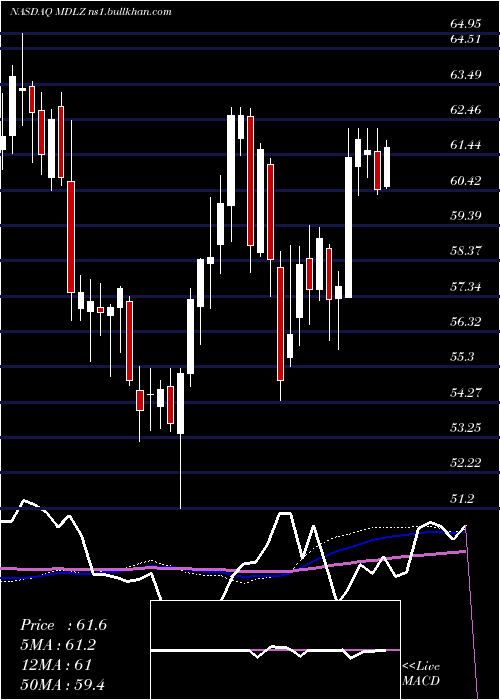The width and height of the screenshot is (500, 700).
Task: Click the 56.32 price axis label
Action: [x=466, y=321]
